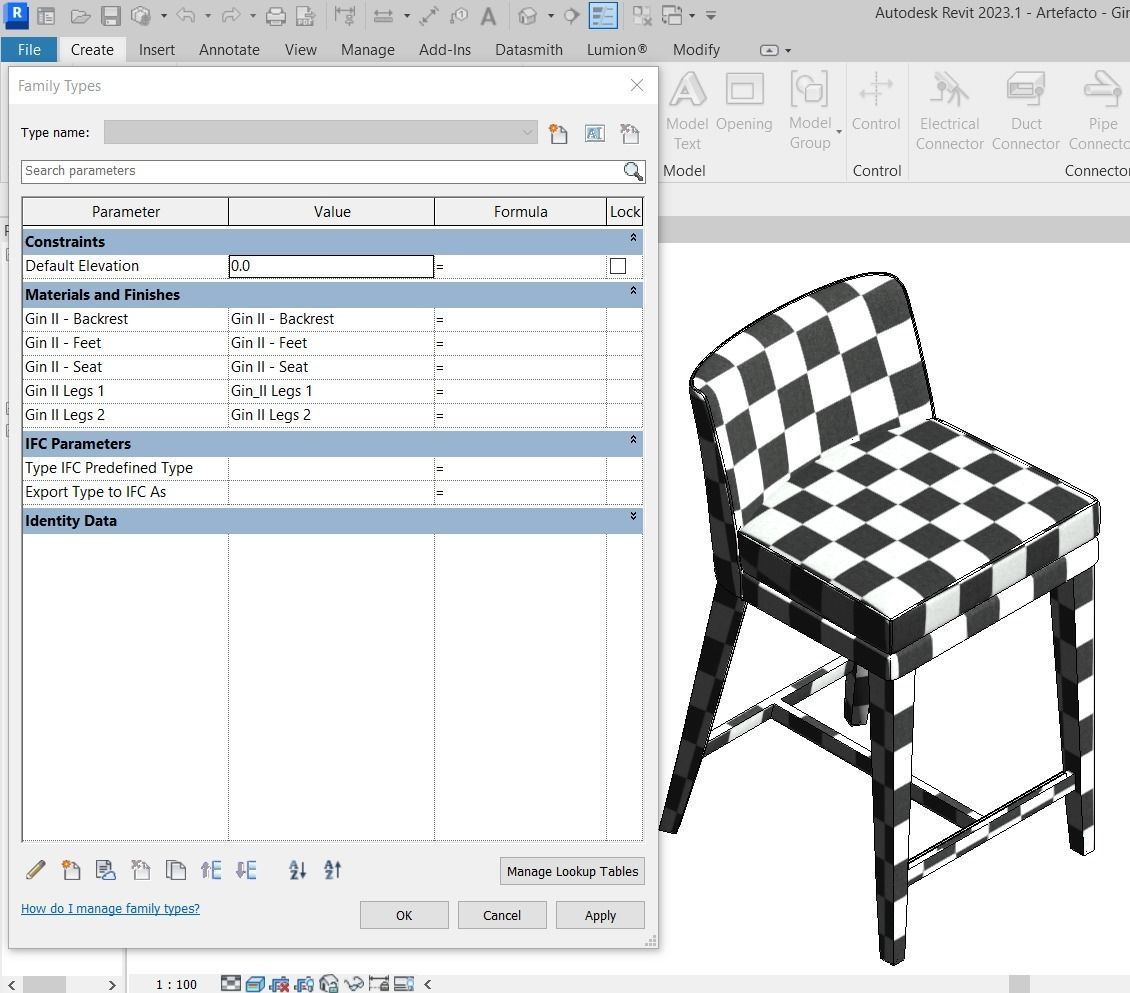Image resolution: width=1130 pixels, height=993 pixels.
Task: Sort parameters in descending order
Action: coord(332,870)
